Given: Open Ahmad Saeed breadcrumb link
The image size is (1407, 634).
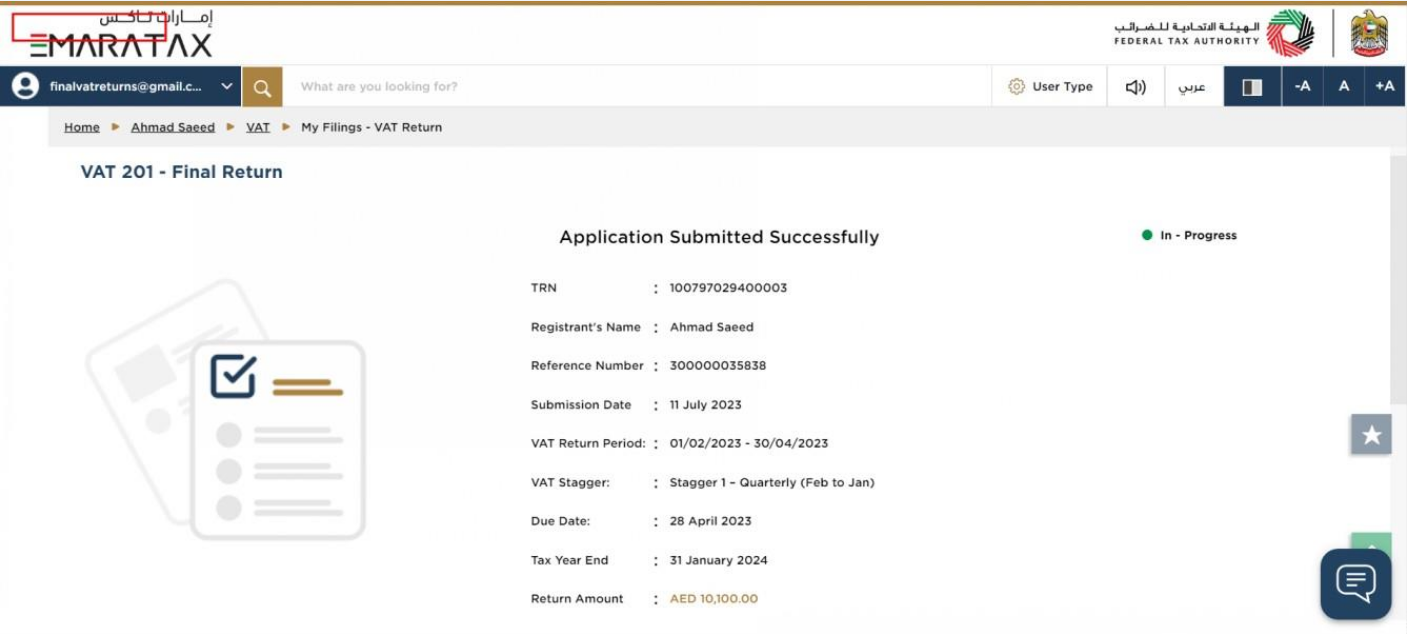Looking at the screenshot, I should click(x=173, y=127).
